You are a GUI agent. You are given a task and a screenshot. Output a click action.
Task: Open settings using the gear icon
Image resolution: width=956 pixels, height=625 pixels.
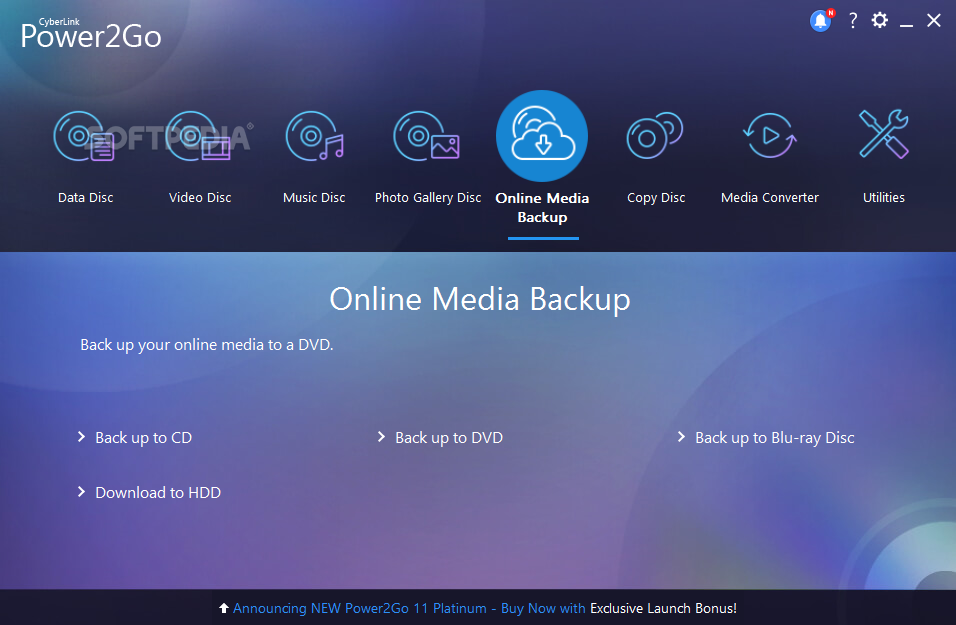click(x=880, y=20)
